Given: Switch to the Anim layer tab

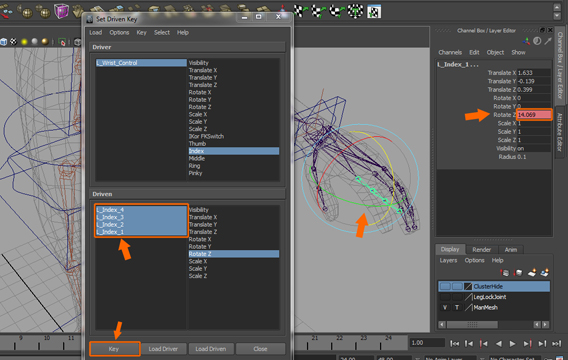Looking at the screenshot, I should [511, 250].
